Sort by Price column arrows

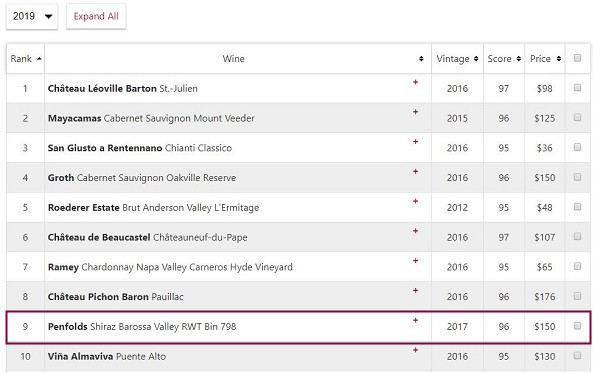pos(559,59)
